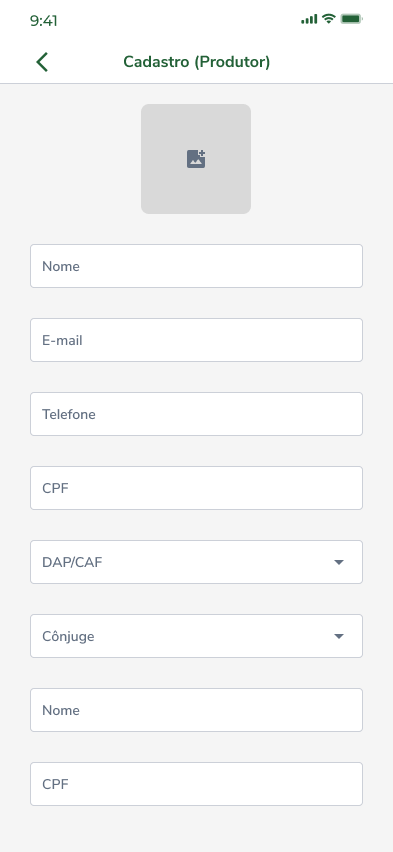The width and height of the screenshot is (393, 852).
Task: Select the last CPF field at the bottom
Action: [196, 784]
